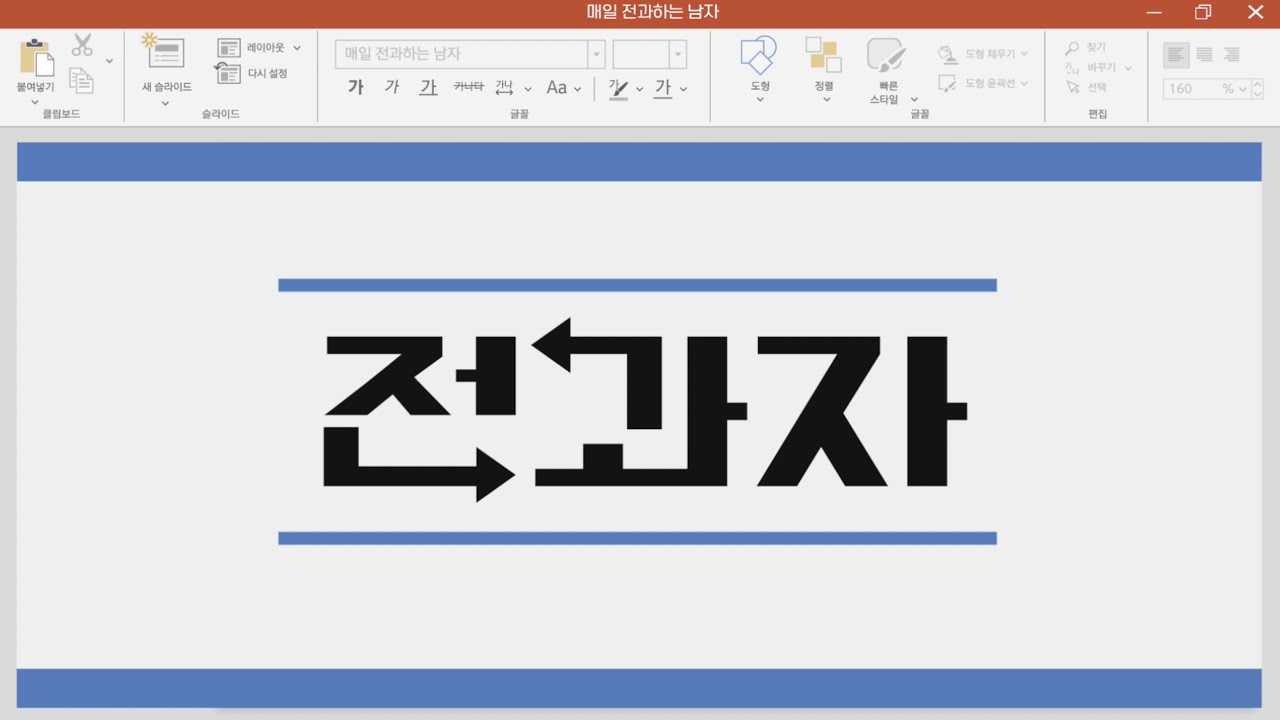Open the font name dropdown arrow
Viewport: 1280px width, 720px height.
coord(597,54)
